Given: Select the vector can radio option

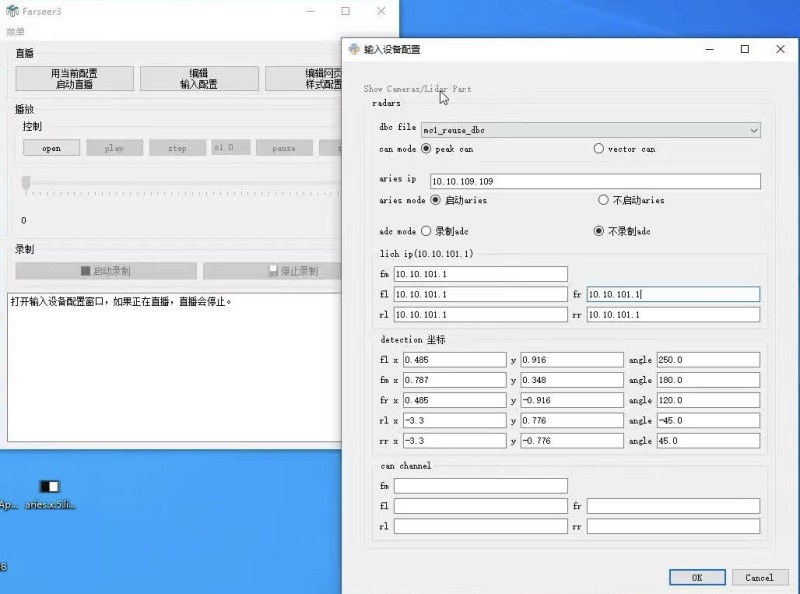Looking at the screenshot, I should pos(599,149).
